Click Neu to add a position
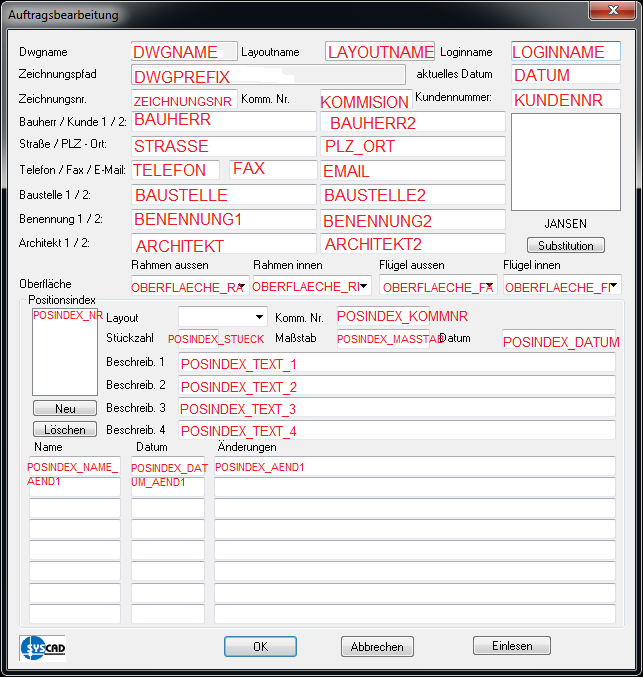 [x=65, y=408]
